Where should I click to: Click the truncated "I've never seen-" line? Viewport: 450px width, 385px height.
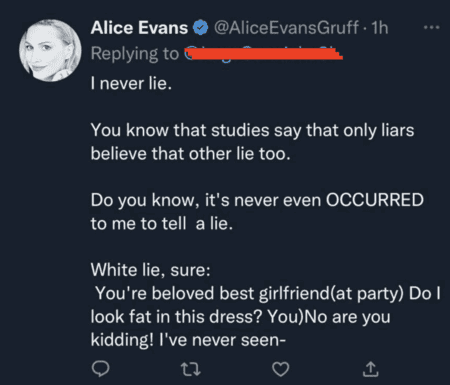pyautogui.click(x=222, y=340)
